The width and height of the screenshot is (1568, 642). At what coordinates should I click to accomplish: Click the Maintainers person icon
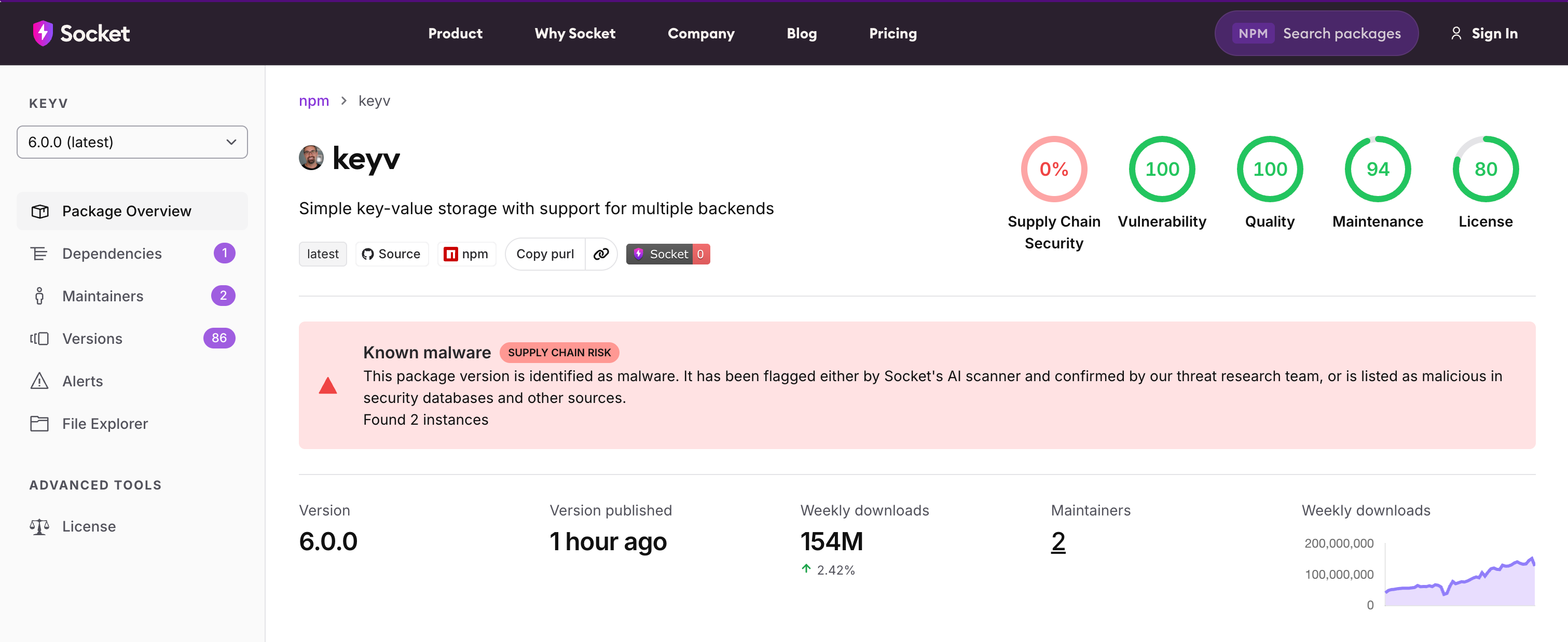(x=39, y=296)
